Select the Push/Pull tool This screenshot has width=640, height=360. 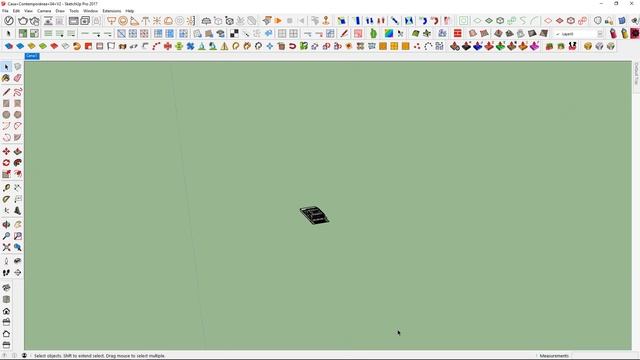18,151
